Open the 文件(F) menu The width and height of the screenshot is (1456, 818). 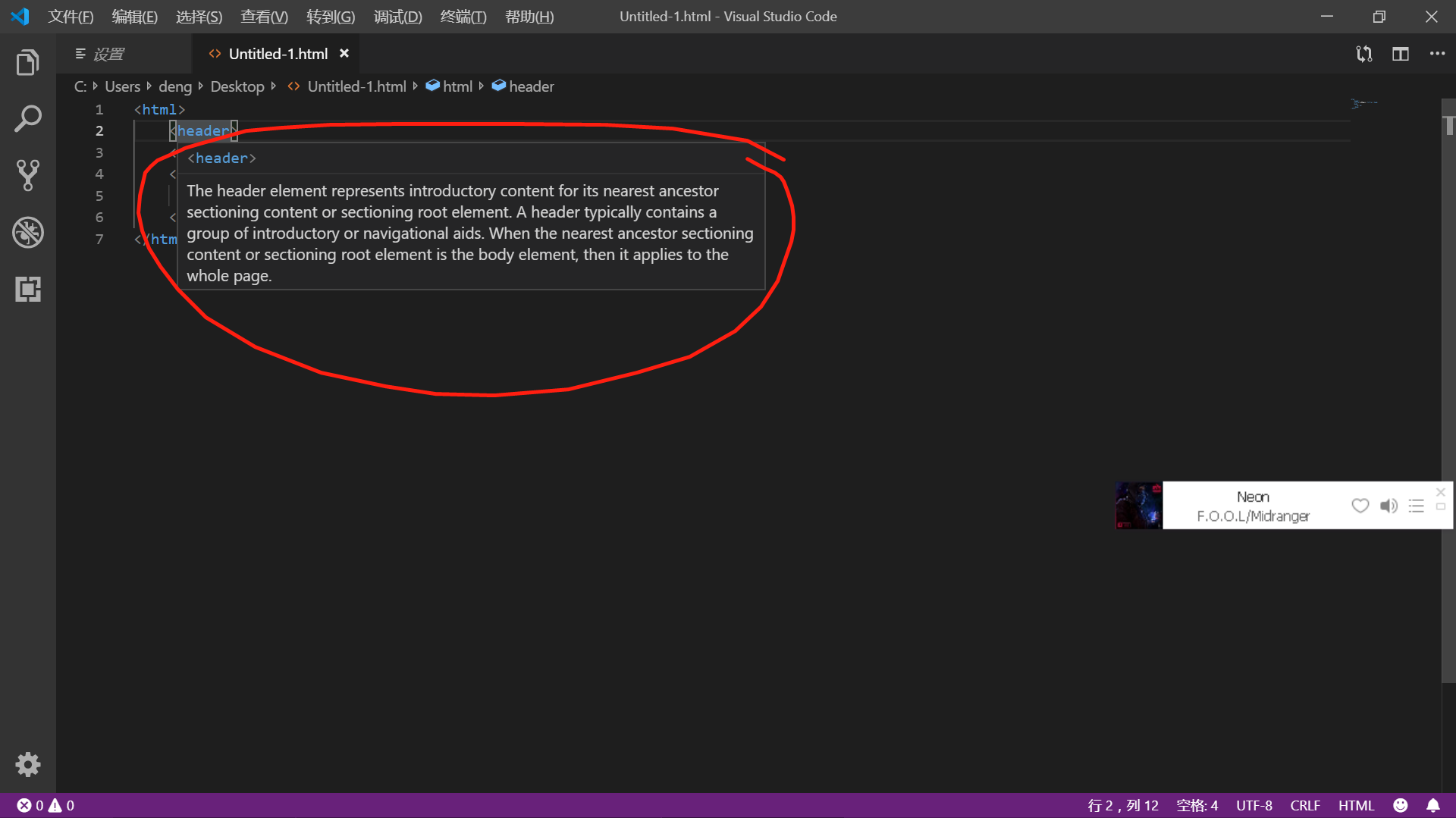pyautogui.click(x=71, y=17)
